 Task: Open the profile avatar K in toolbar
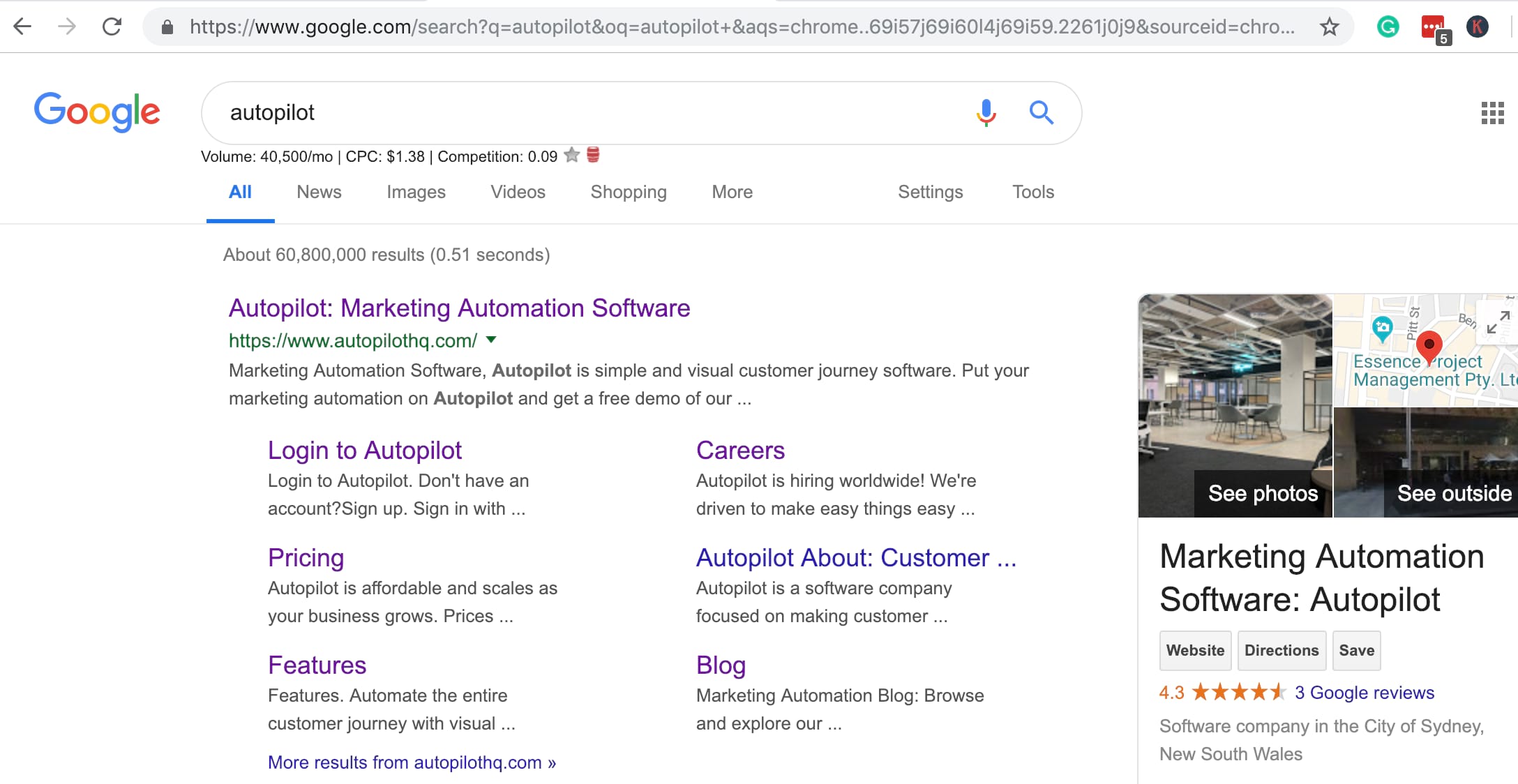pos(1478,27)
